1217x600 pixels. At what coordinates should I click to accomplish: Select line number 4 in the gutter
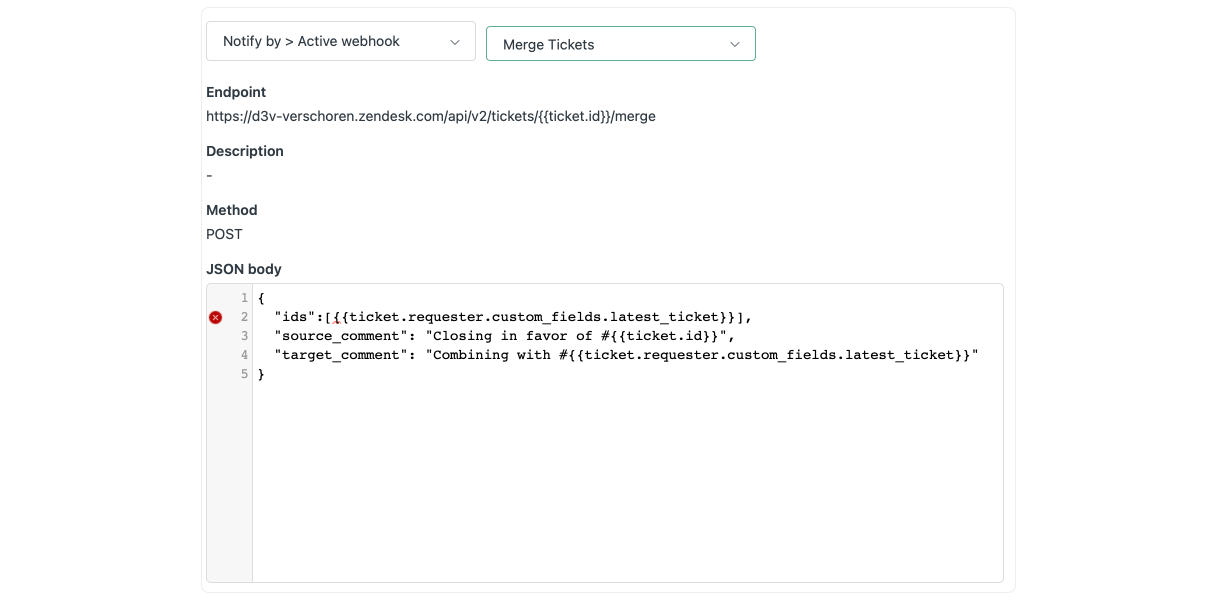click(244, 355)
